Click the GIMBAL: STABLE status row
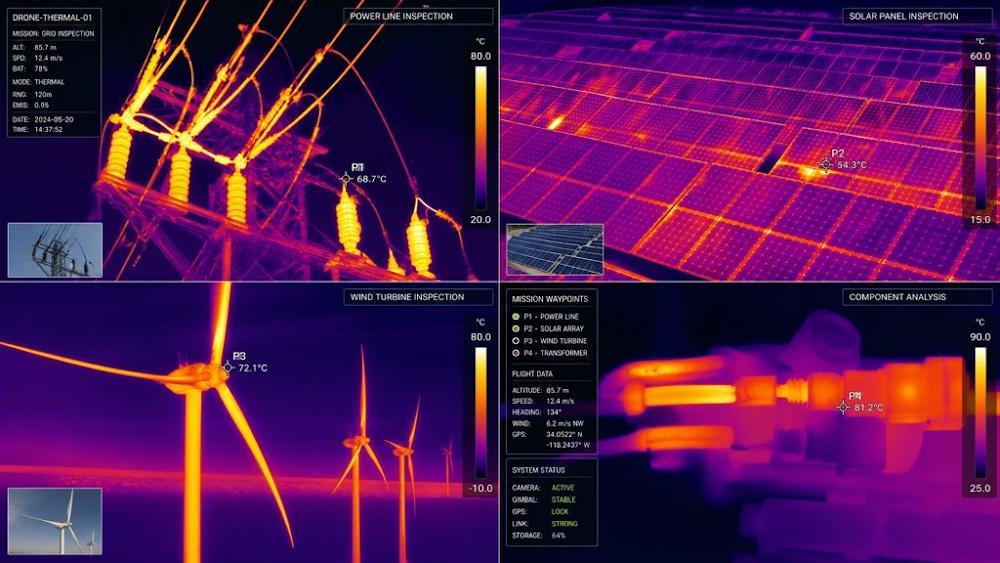This screenshot has width=1000, height=563. coord(543,500)
